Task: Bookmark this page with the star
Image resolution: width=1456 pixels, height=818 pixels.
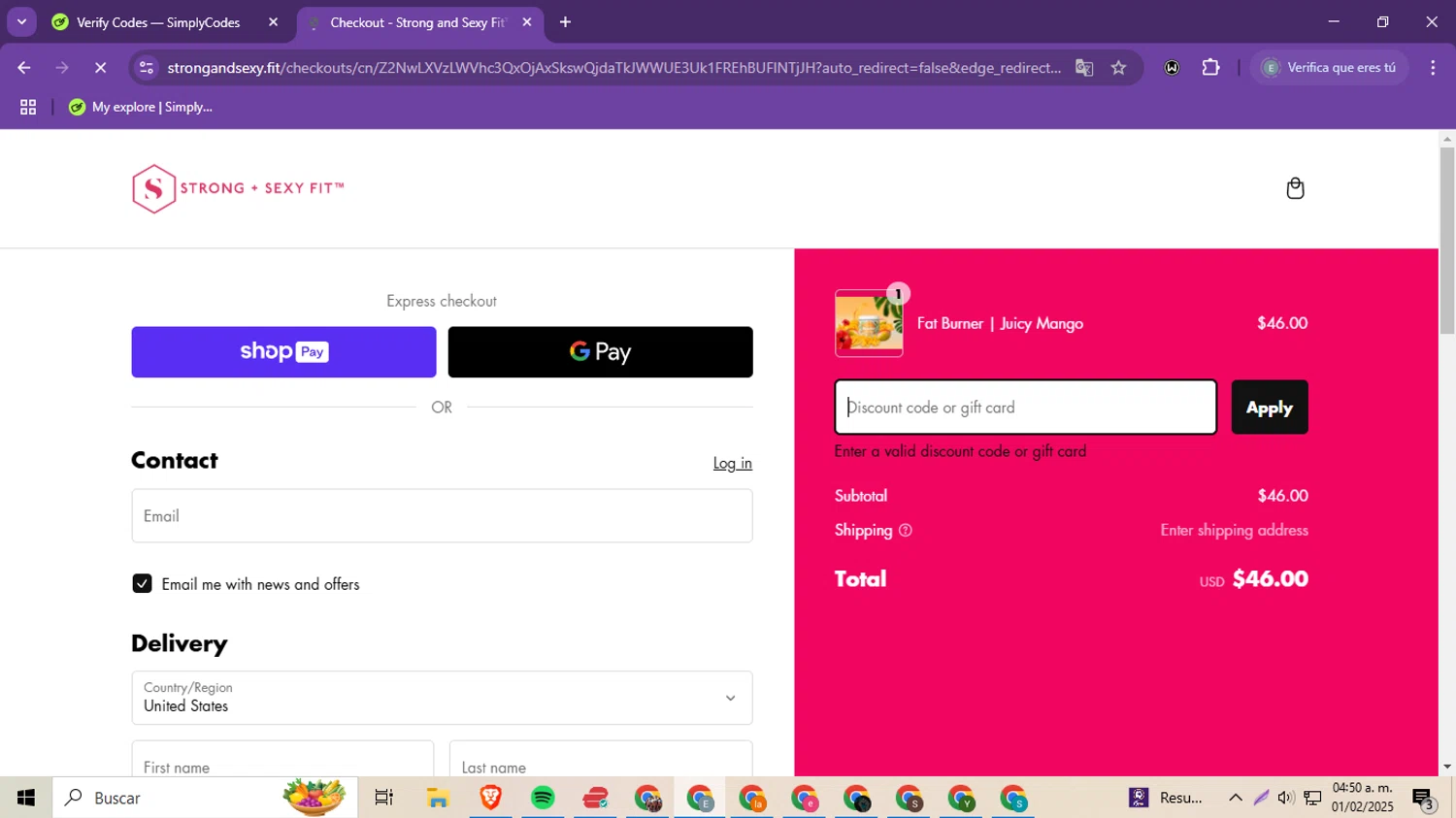Action: pos(1119,68)
